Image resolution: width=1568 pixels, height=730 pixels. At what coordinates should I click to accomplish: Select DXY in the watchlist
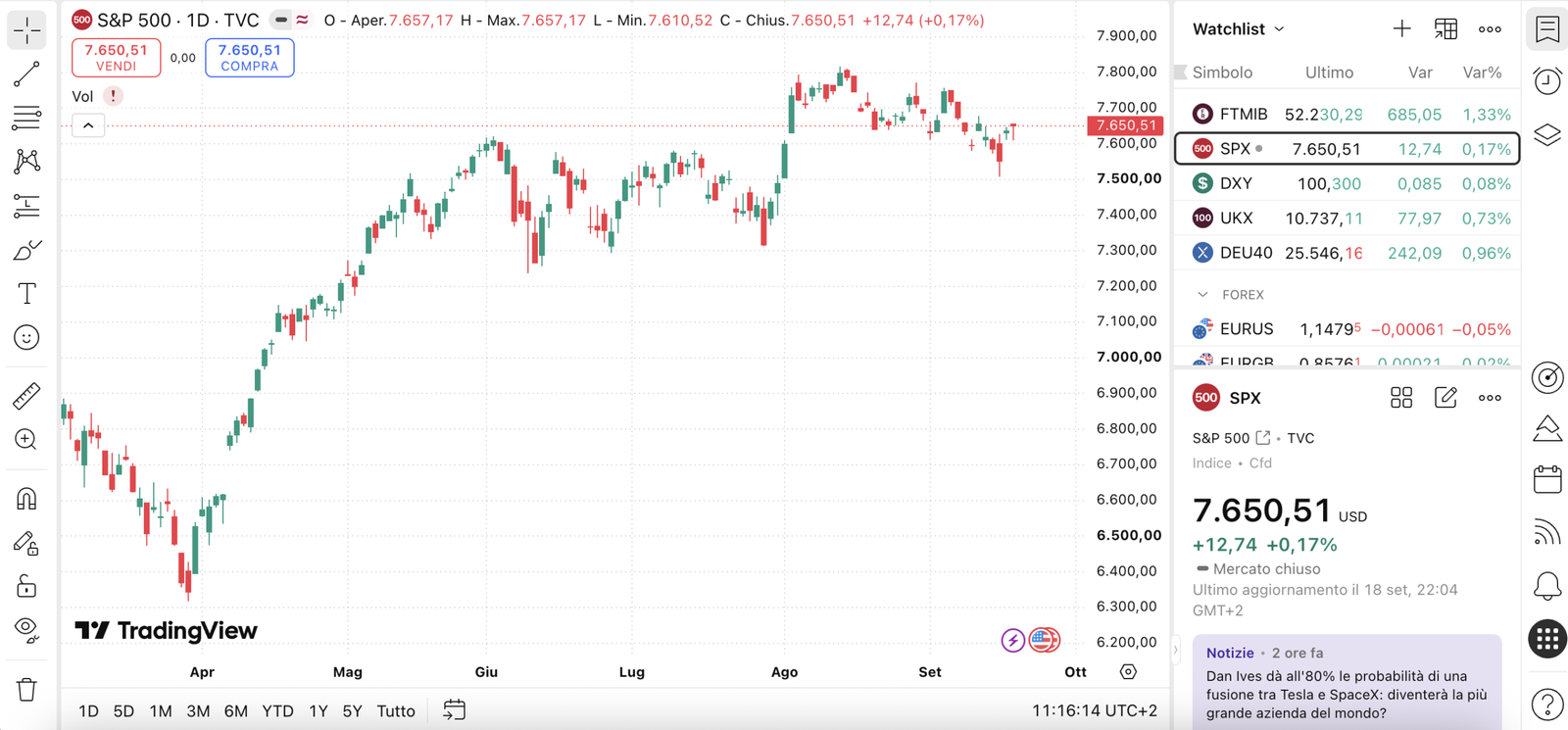click(1347, 183)
